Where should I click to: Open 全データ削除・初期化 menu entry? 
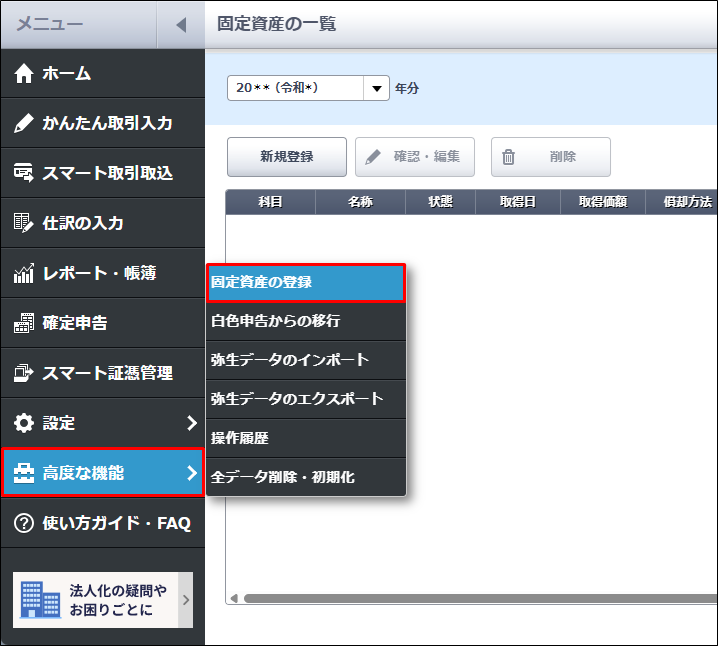point(305,477)
